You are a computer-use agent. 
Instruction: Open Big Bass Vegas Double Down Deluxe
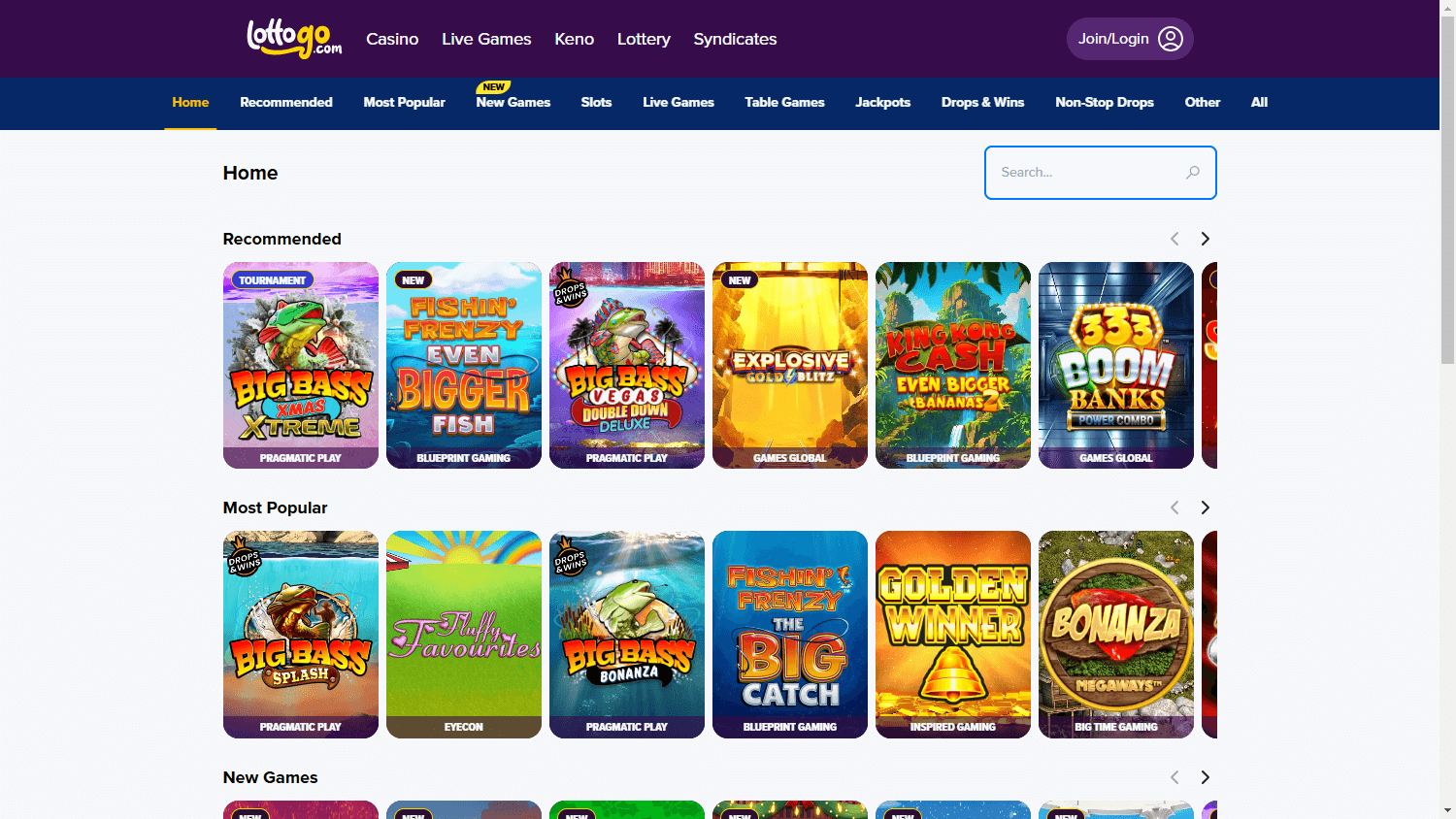tap(627, 365)
